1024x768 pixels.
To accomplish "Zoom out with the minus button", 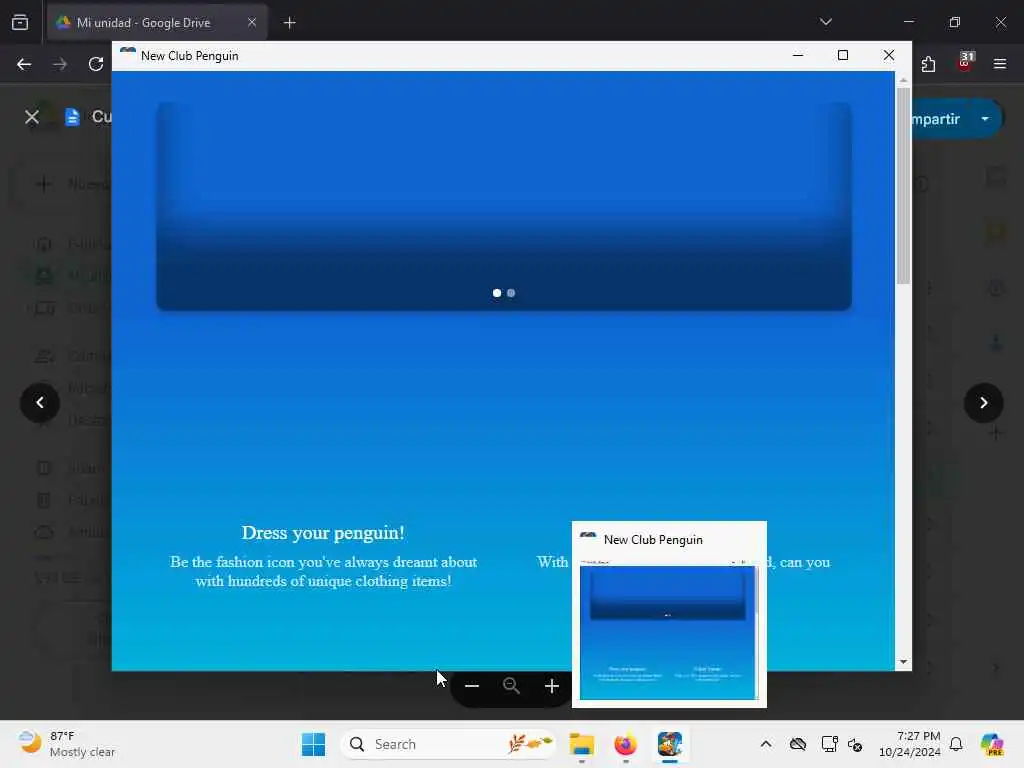I will [472, 686].
